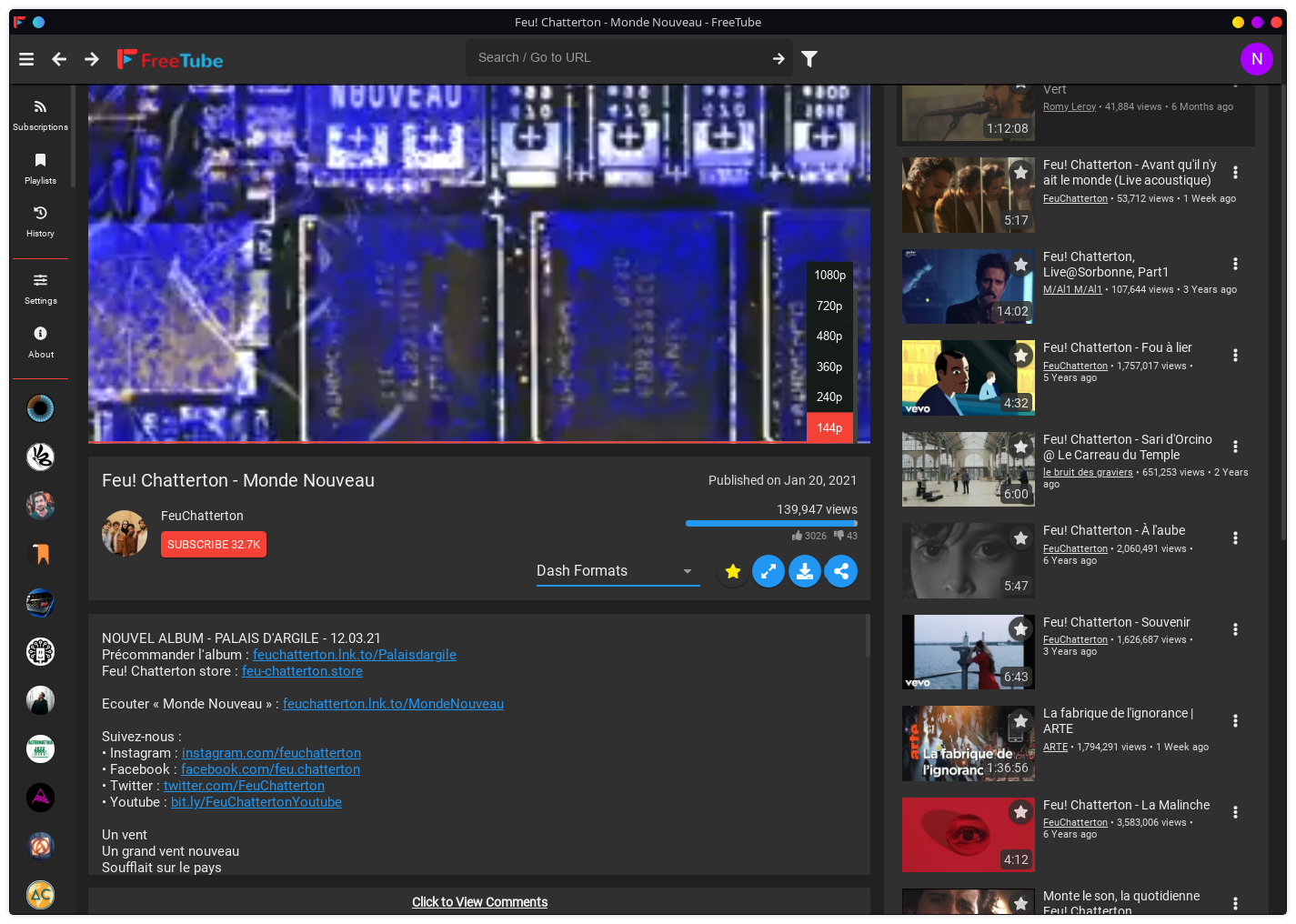Open the Romy Leroy channel link
Screen dimensions: 1296x924
coord(1070,106)
